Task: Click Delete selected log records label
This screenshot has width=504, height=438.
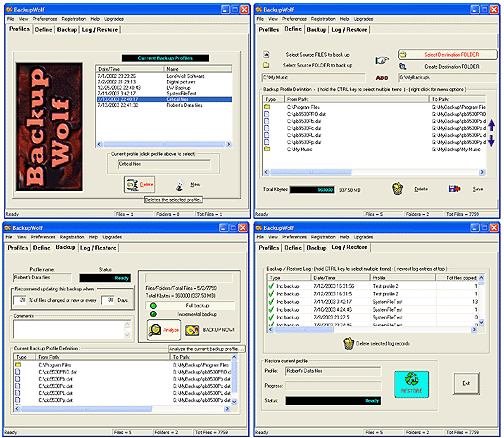Action: click(383, 344)
